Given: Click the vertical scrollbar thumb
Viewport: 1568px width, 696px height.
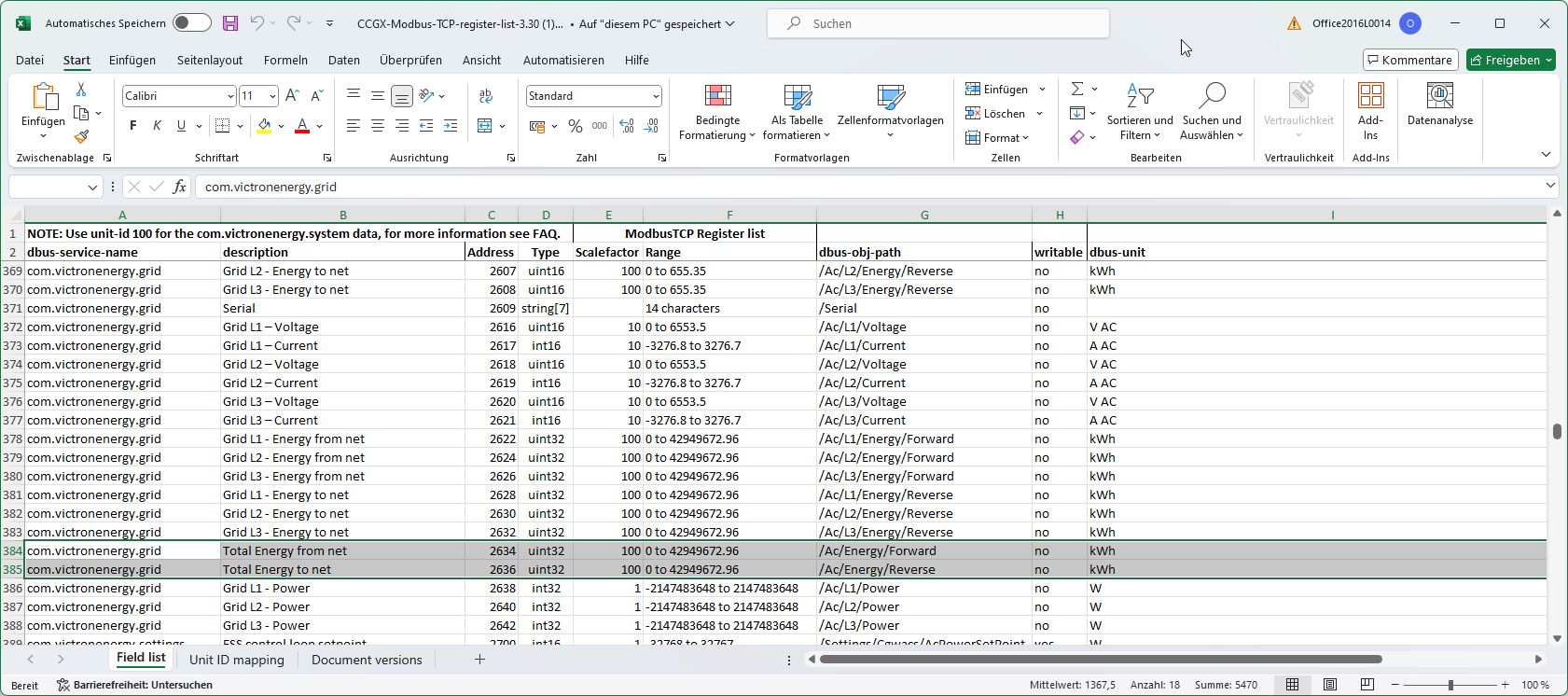Looking at the screenshot, I should point(1557,431).
